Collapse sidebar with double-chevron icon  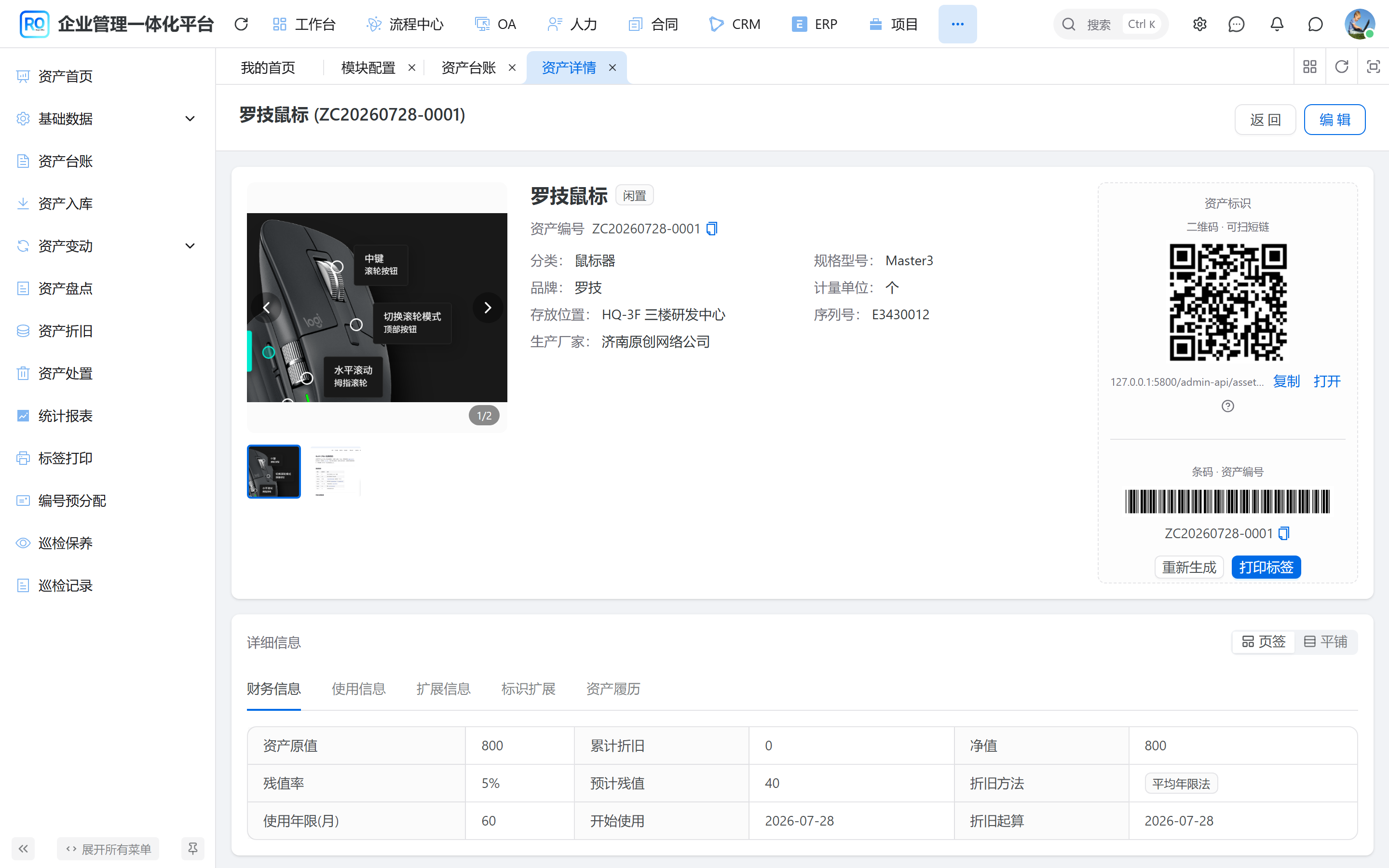tap(23, 849)
